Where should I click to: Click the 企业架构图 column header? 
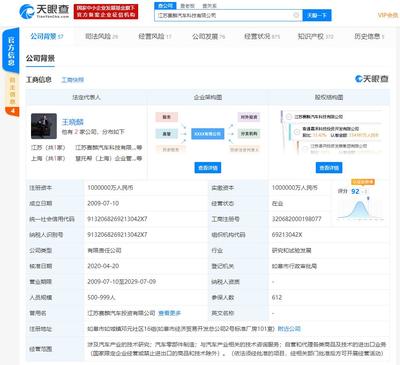[208, 97]
